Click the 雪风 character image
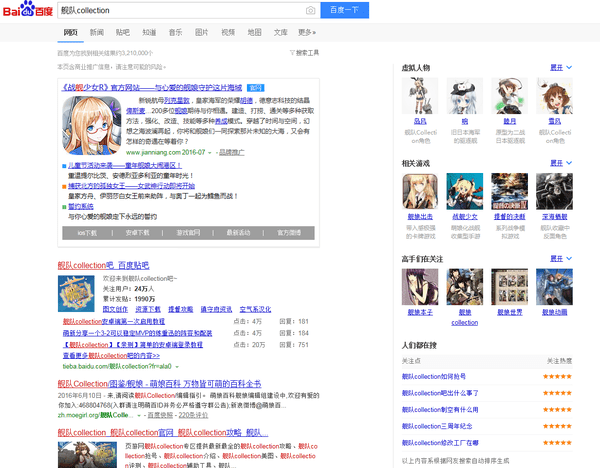 [x=554, y=96]
